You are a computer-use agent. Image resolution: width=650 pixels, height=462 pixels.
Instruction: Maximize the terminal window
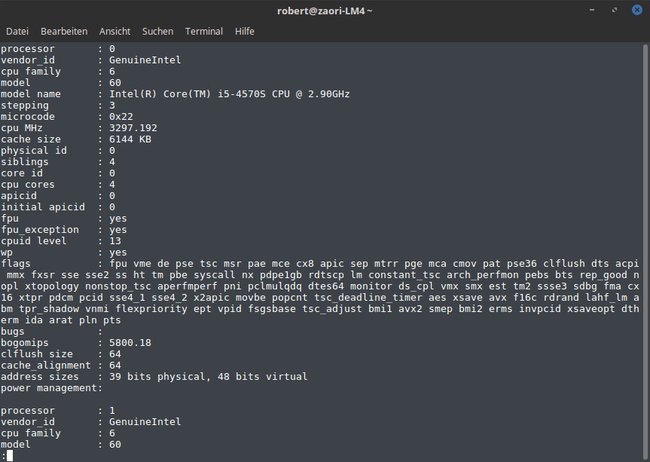pos(614,10)
